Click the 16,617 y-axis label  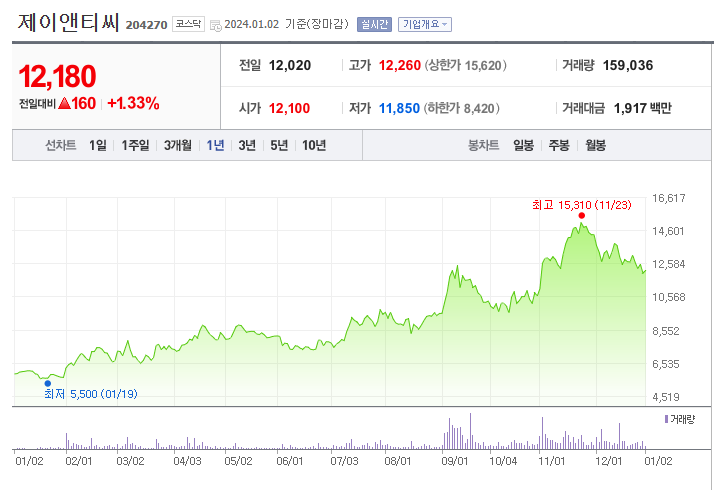668,198
